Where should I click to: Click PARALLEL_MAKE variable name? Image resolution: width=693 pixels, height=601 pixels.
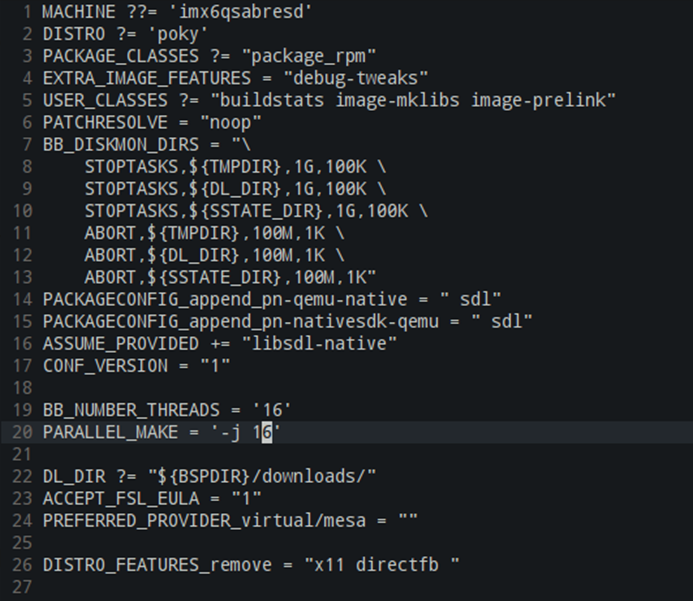[110, 432]
